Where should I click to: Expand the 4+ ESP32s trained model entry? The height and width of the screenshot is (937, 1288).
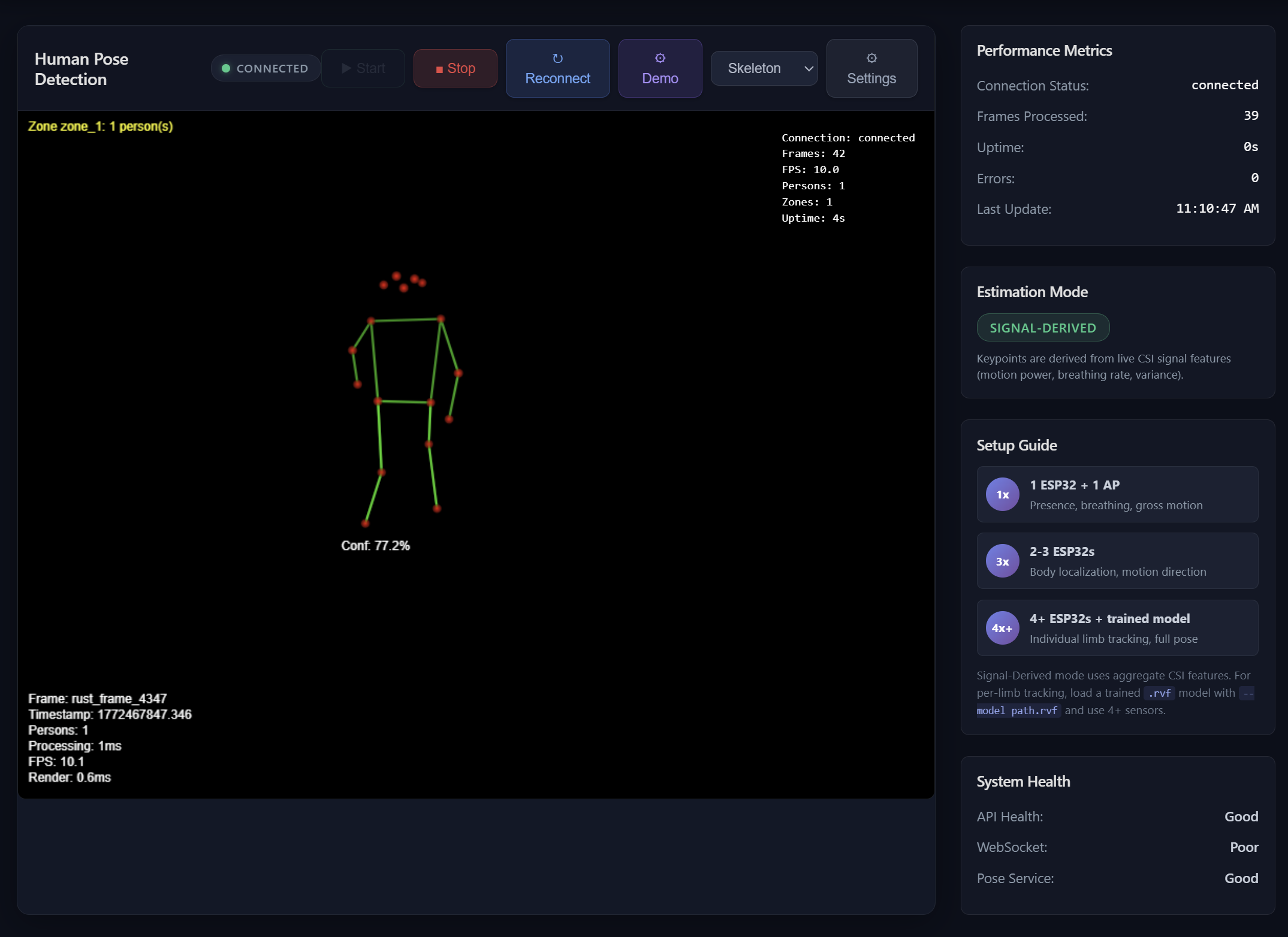point(1117,628)
